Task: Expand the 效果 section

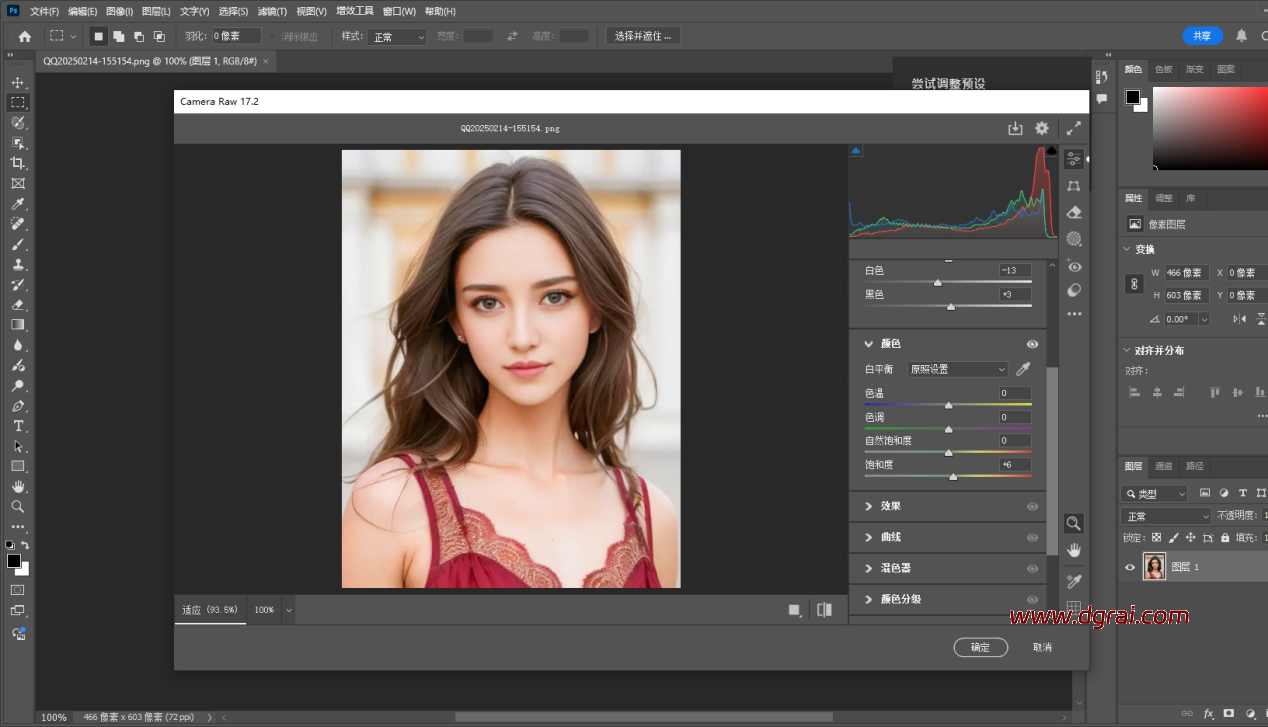Action: click(x=868, y=506)
